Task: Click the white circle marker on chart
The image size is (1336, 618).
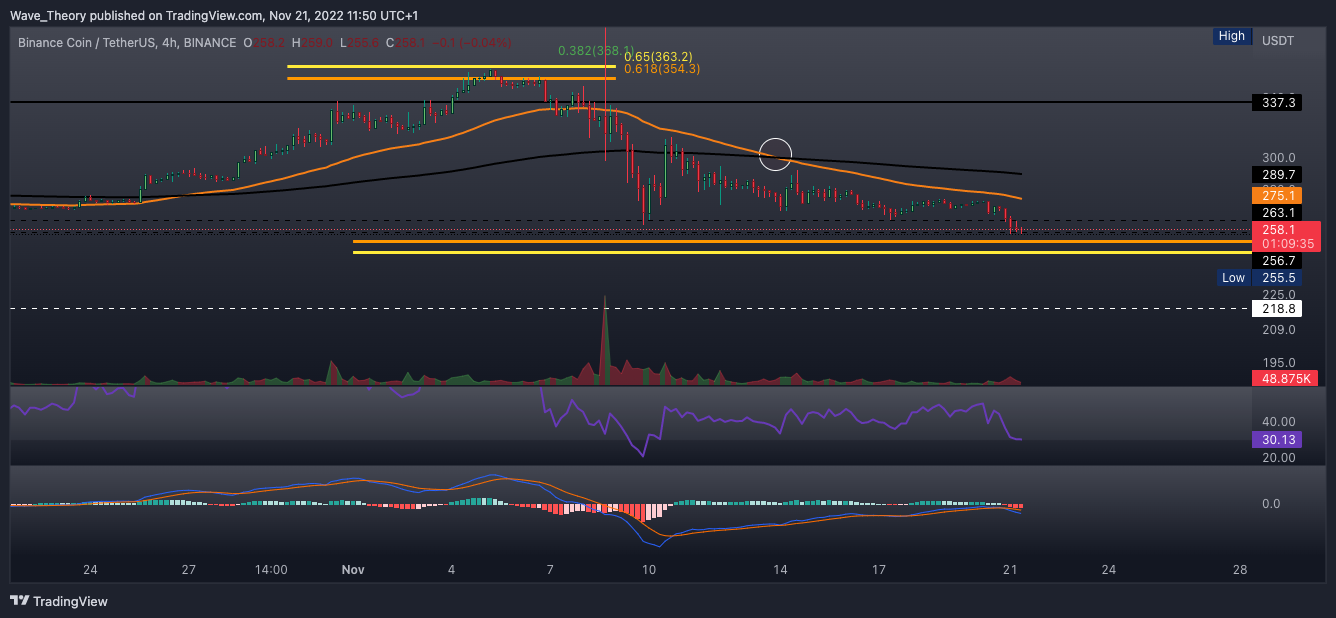Action: [x=775, y=153]
